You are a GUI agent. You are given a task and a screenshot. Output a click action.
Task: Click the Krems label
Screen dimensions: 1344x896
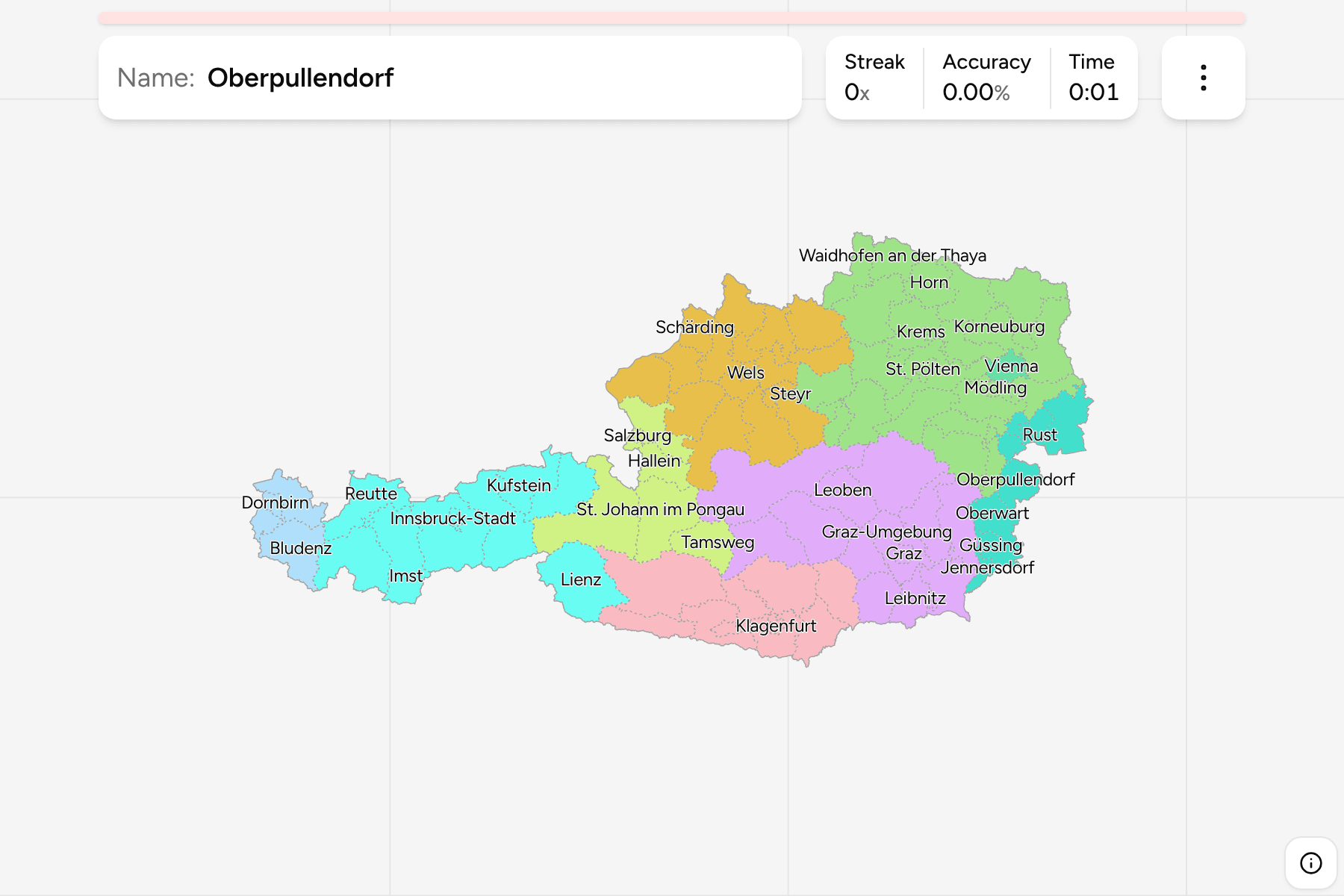tap(921, 332)
